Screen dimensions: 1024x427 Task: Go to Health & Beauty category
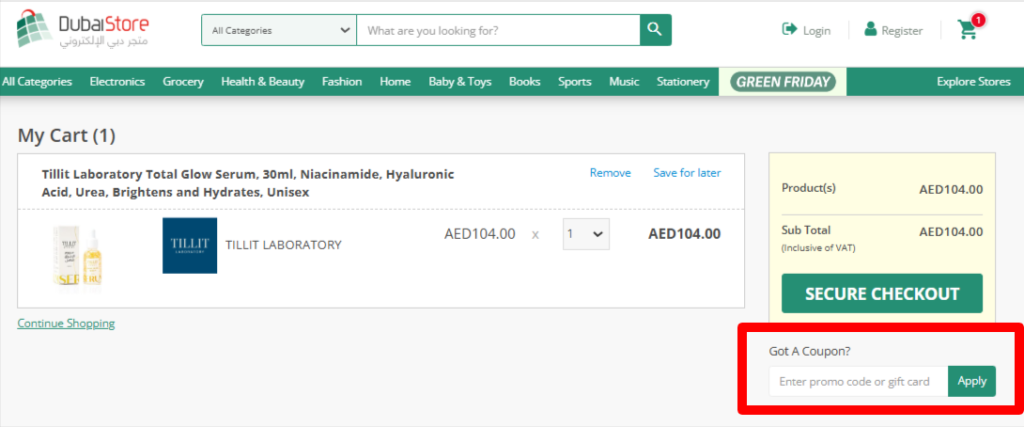coord(262,82)
